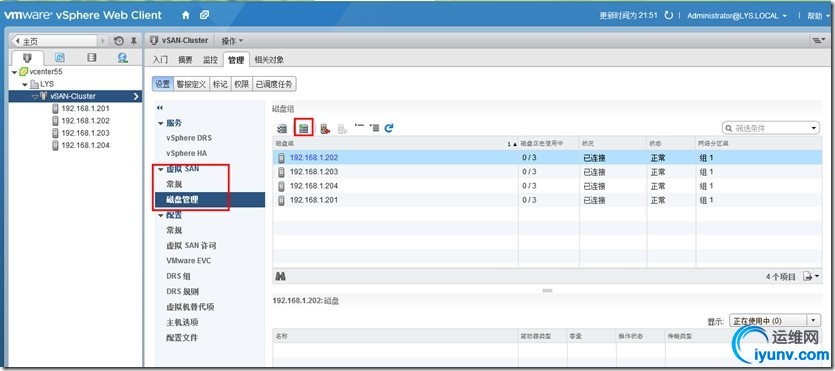Switch to Hosts and Clusters navigator tab
The width and height of the screenshot is (835, 371).
click(27, 57)
